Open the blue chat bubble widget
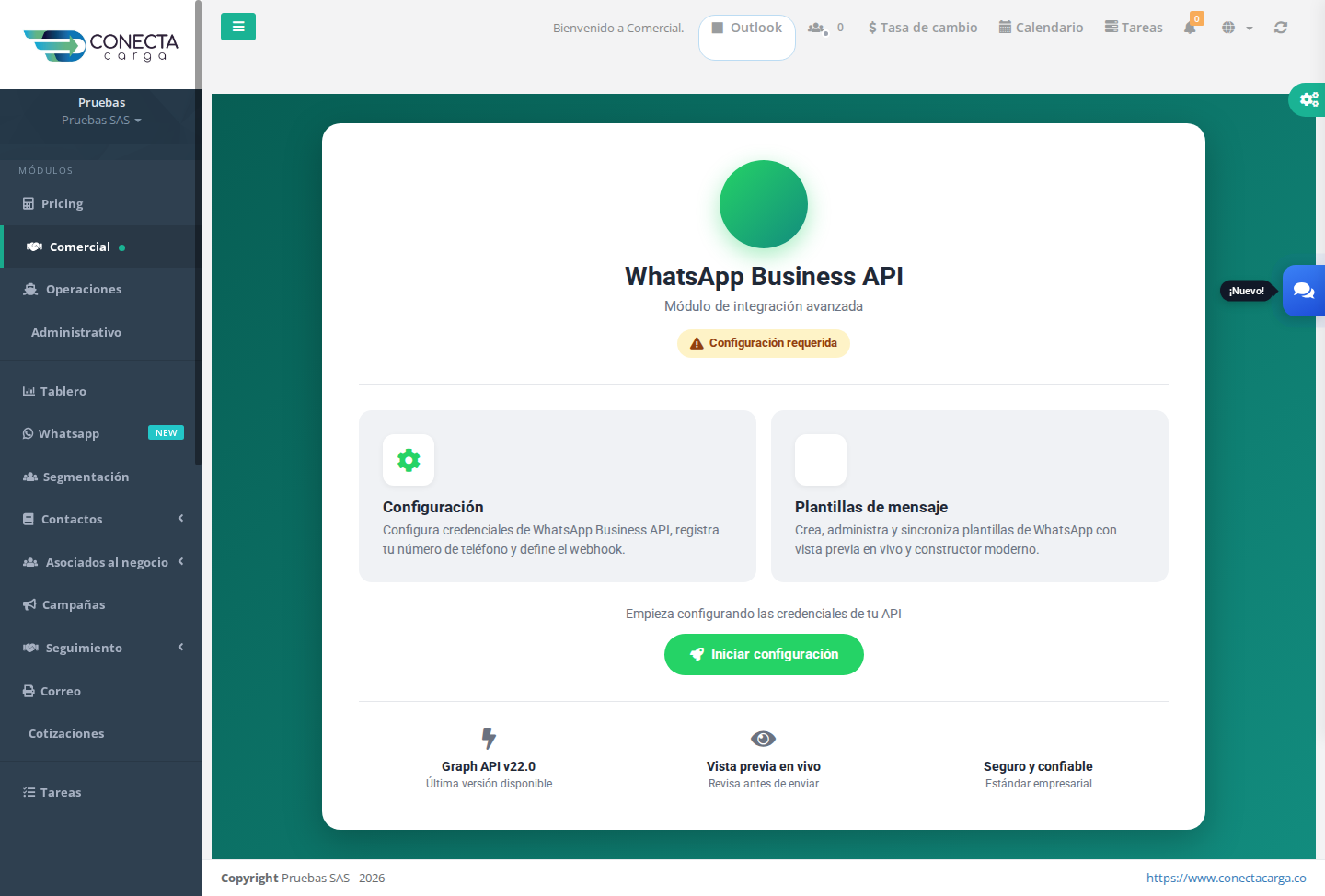 [1304, 291]
